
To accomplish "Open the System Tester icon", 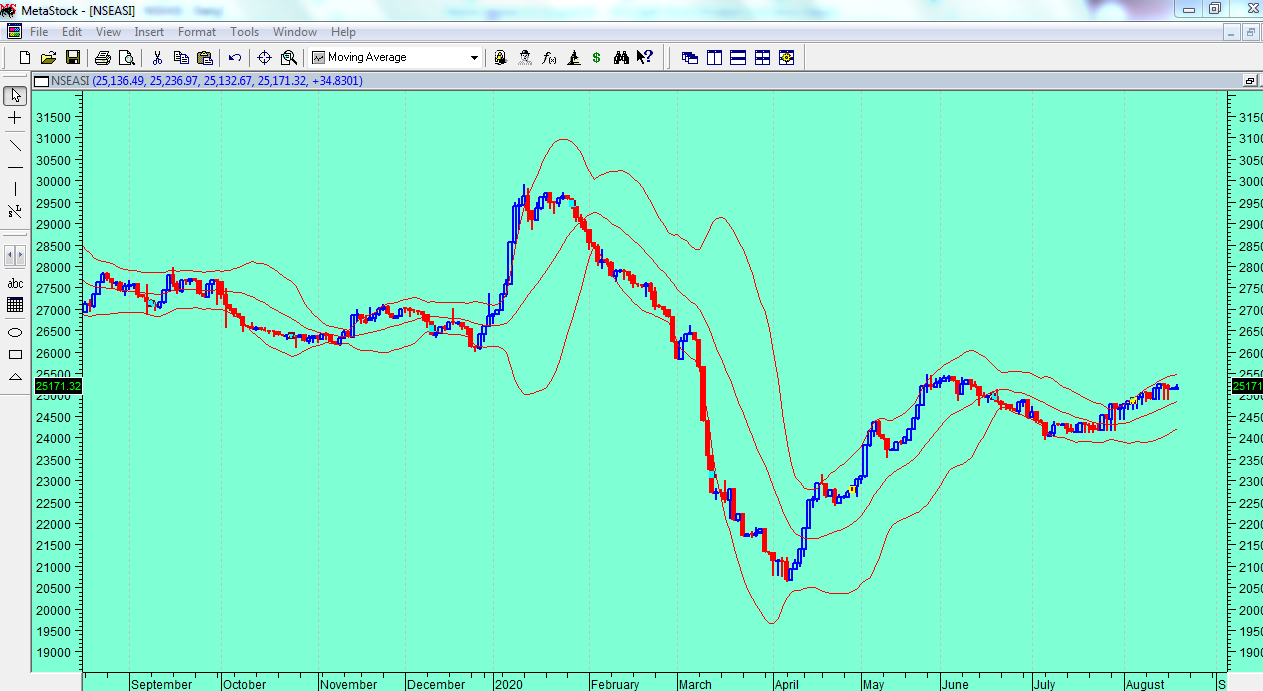I will [x=573, y=58].
